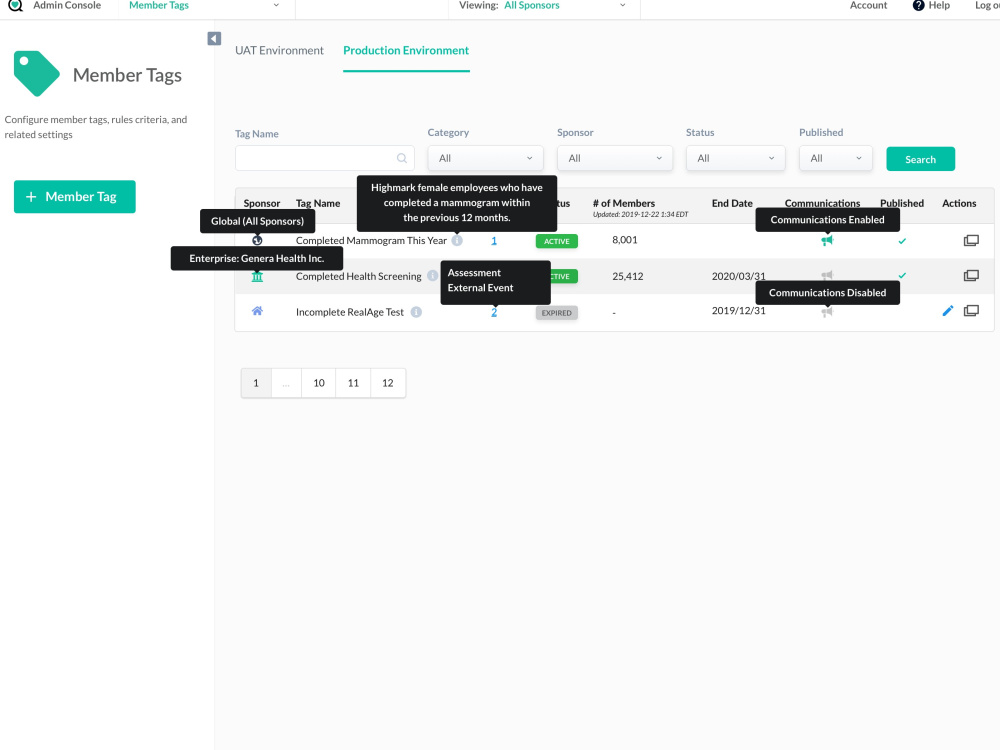1000x750 pixels.
Task: Click the Admin Console title text
Action: click(x=67, y=5)
